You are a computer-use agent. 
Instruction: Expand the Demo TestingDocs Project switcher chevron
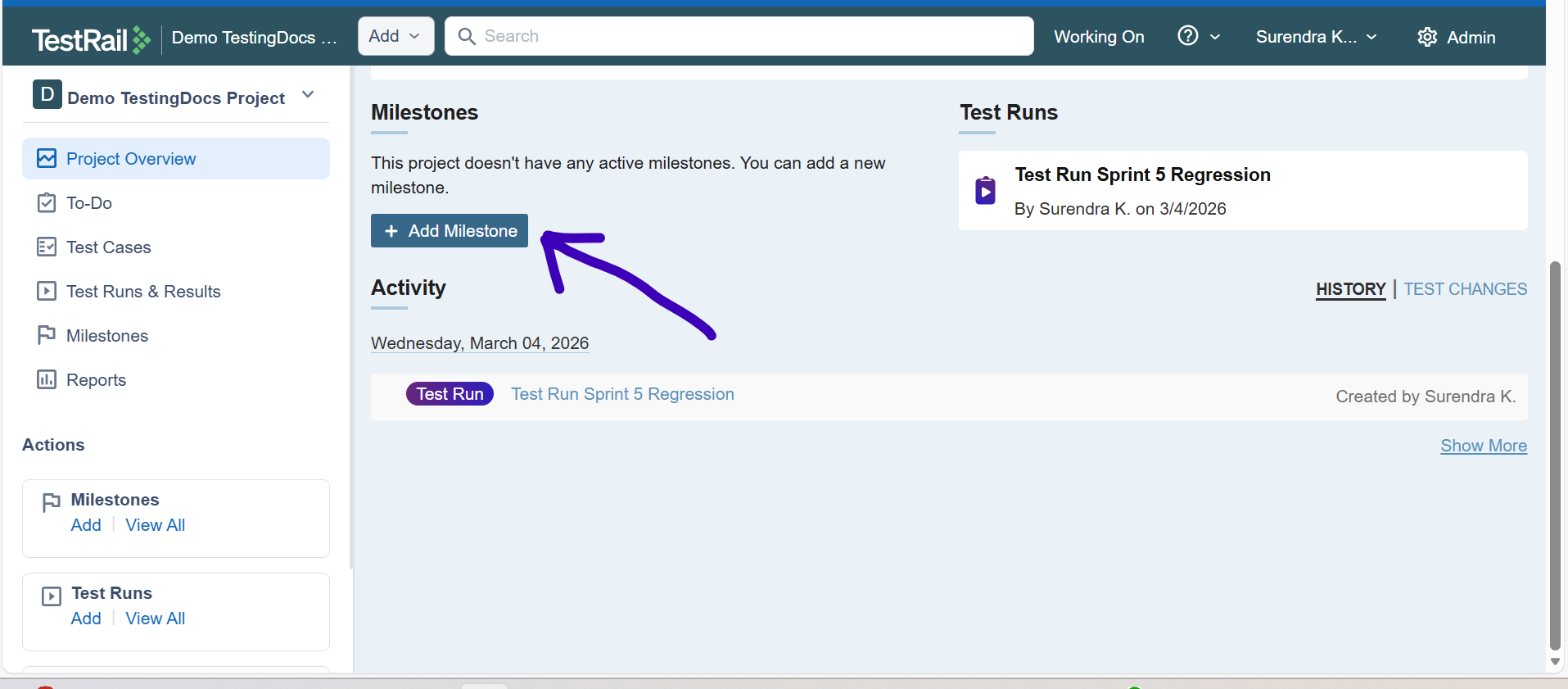click(x=308, y=95)
